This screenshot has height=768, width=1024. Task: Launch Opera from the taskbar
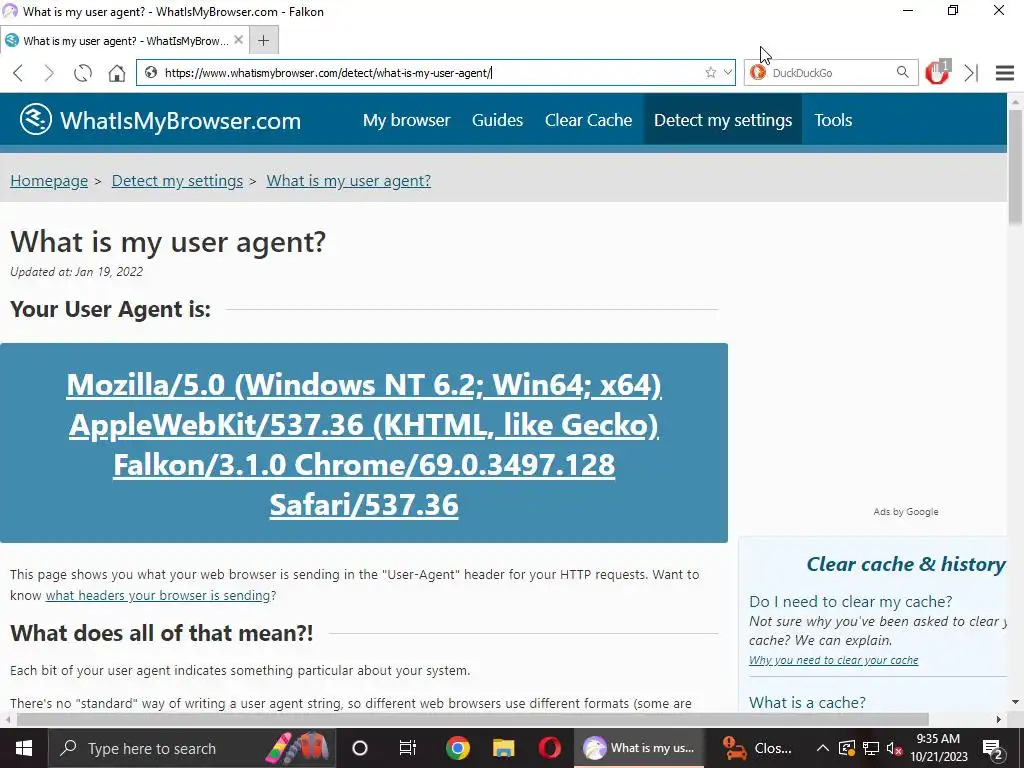pyautogui.click(x=550, y=748)
